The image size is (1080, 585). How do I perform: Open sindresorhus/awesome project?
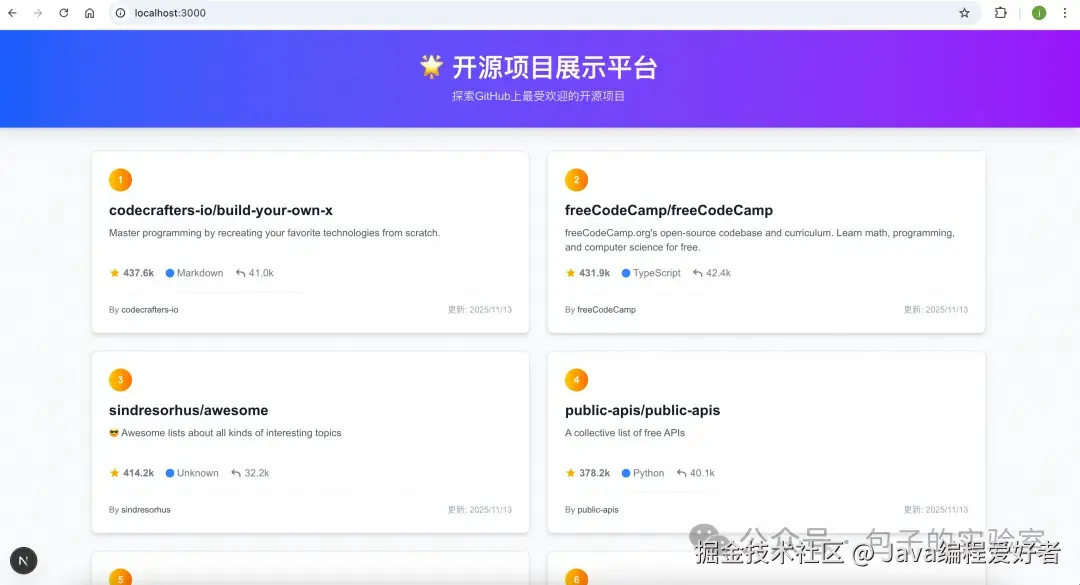click(188, 410)
